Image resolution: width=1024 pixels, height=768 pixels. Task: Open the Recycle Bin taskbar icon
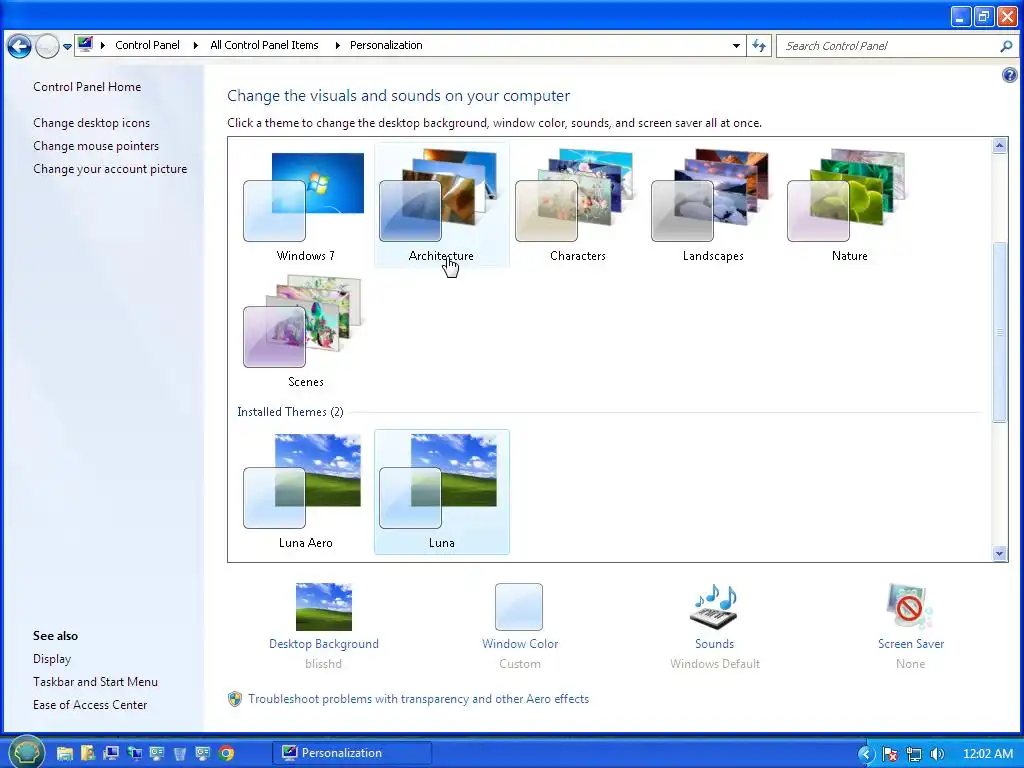[180, 753]
